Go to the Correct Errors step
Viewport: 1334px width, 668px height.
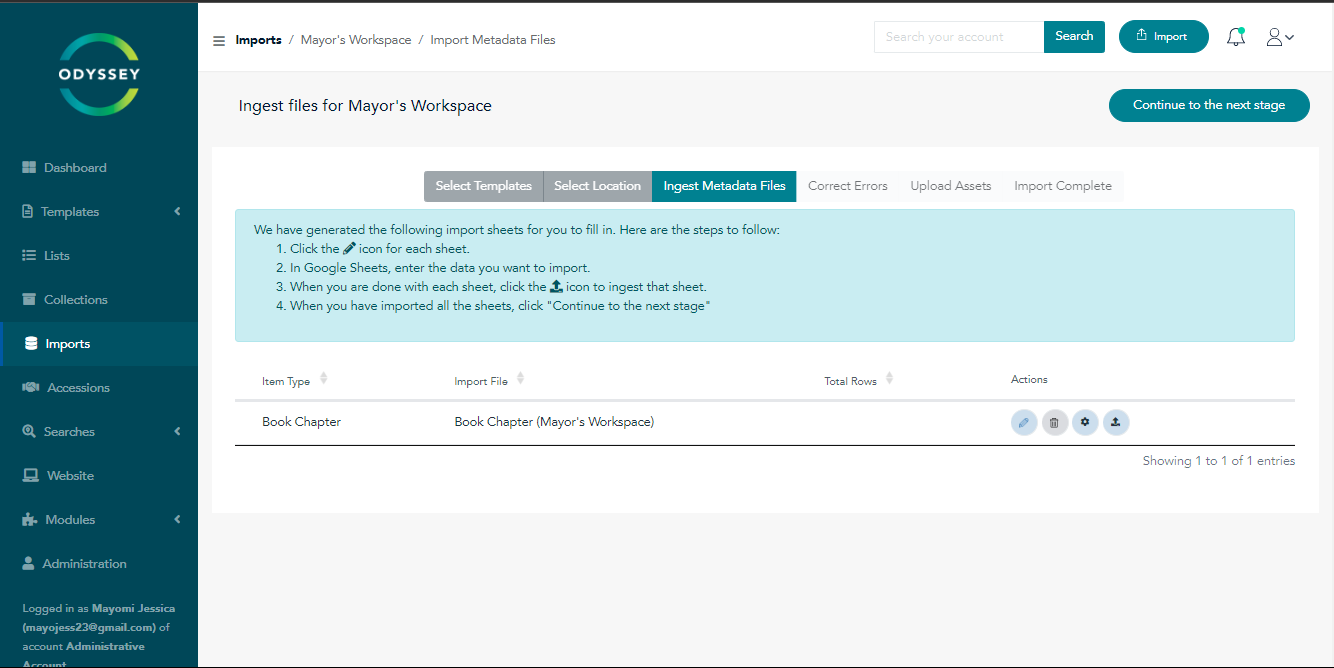coord(848,186)
